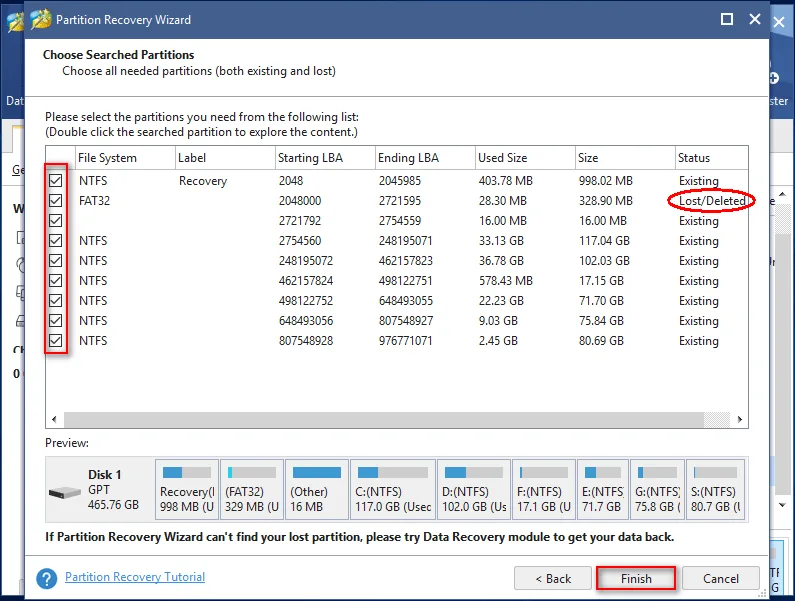Image resolution: width=795 pixels, height=601 pixels.
Task: Toggle checkbox for 80.69 GB NTFS partition
Action: point(56,340)
